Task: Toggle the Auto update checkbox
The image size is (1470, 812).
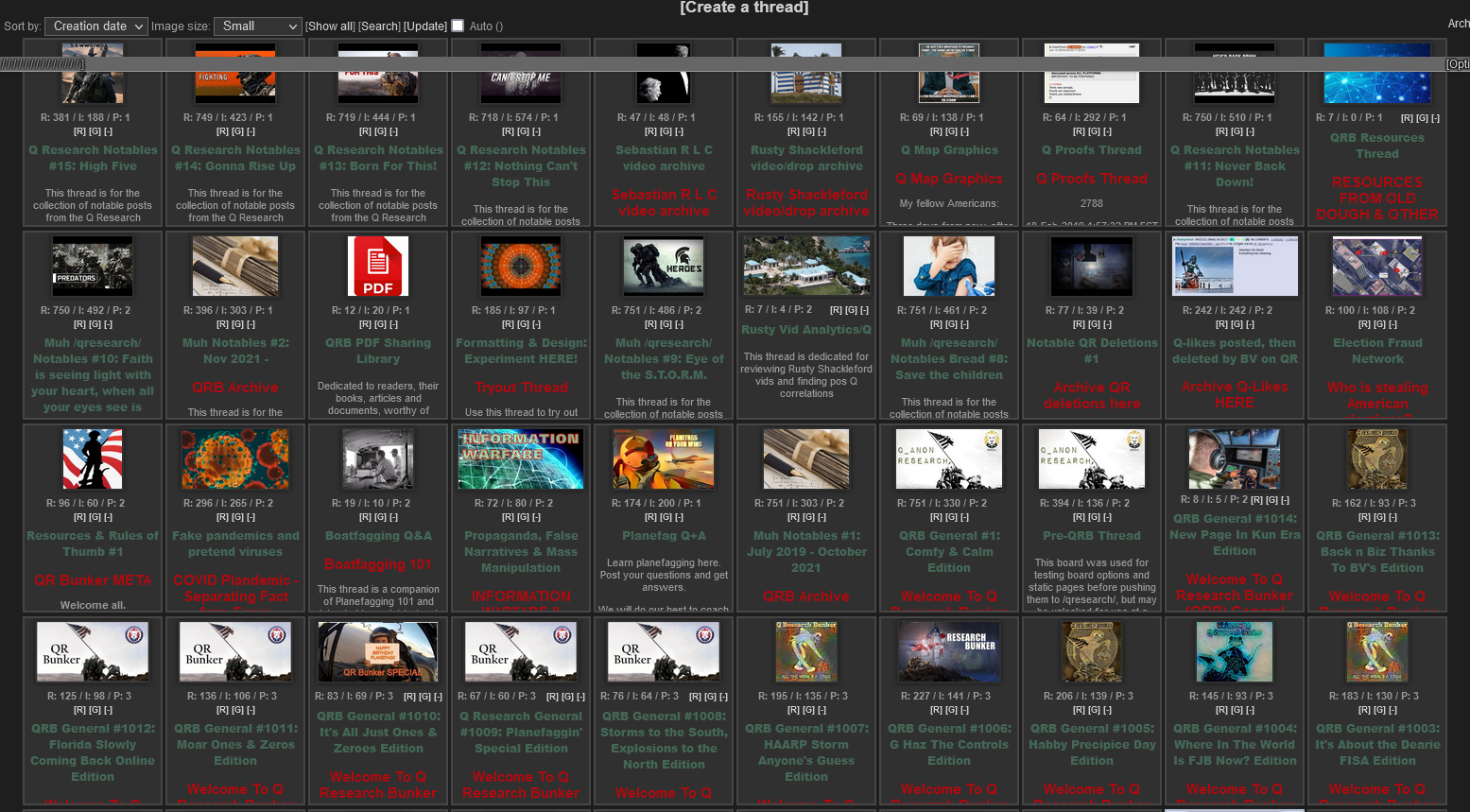Action: point(458,26)
